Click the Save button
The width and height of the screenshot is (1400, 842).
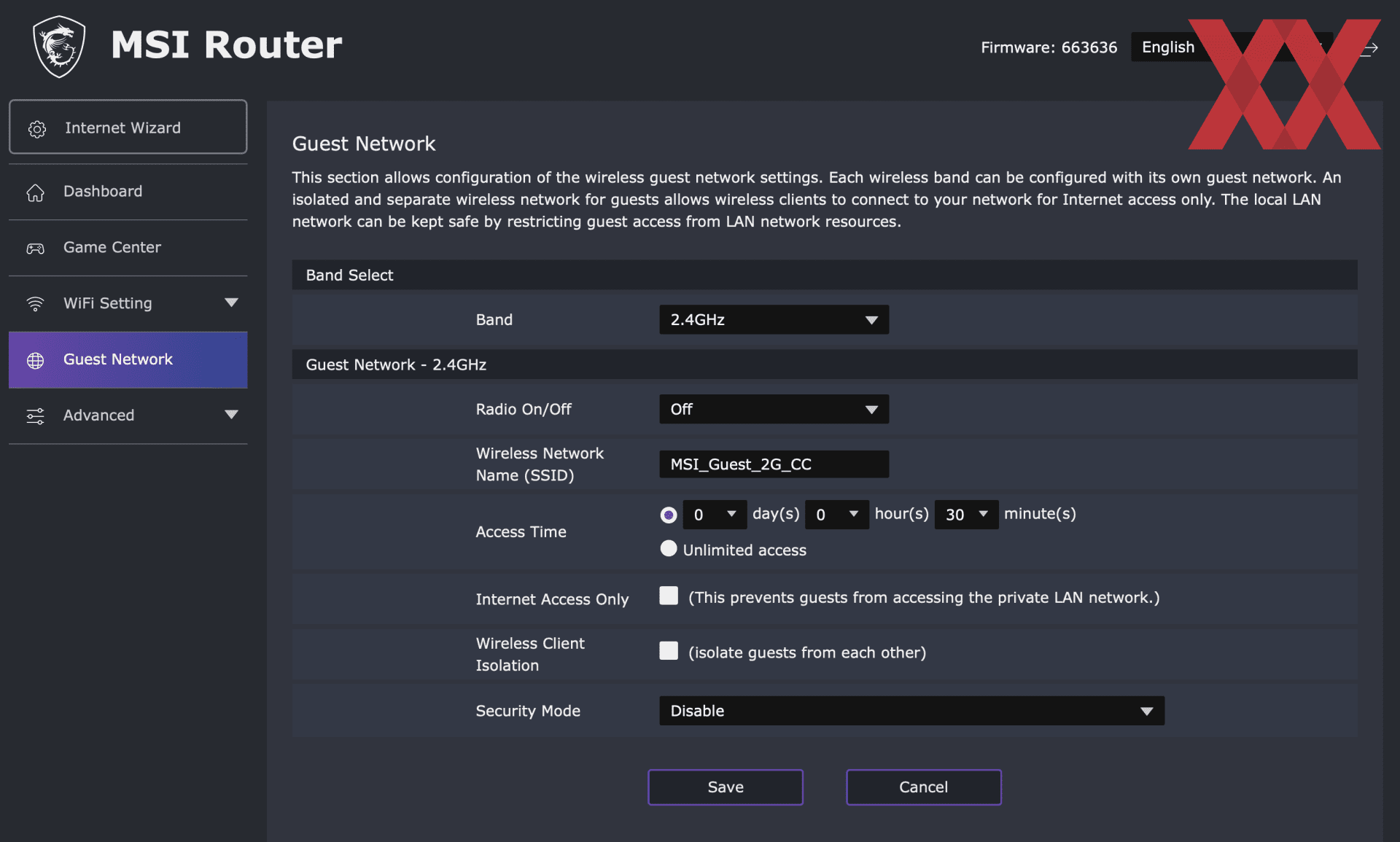tap(726, 787)
